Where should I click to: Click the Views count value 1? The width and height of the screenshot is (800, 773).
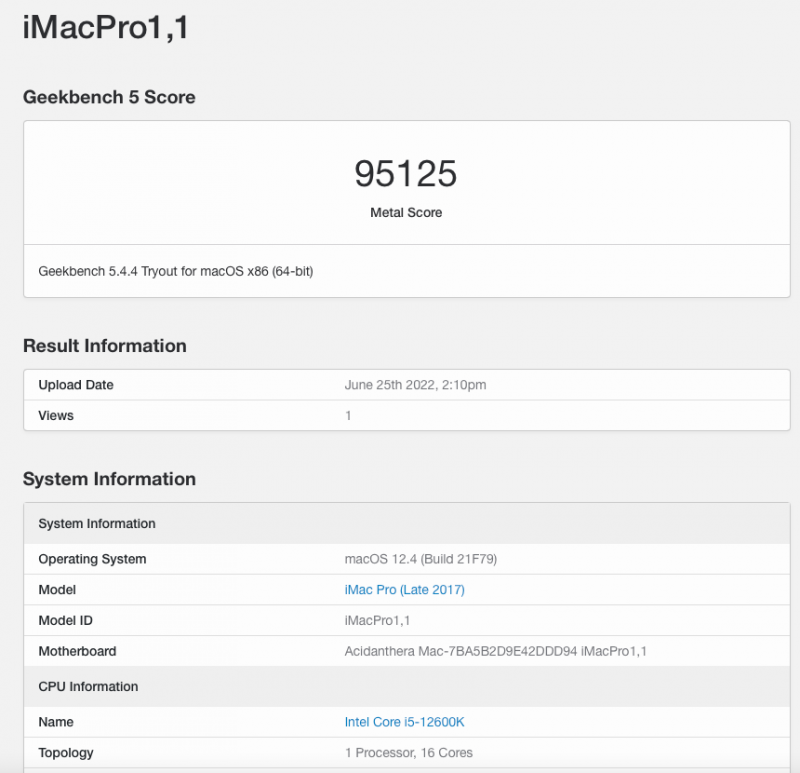coord(348,415)
